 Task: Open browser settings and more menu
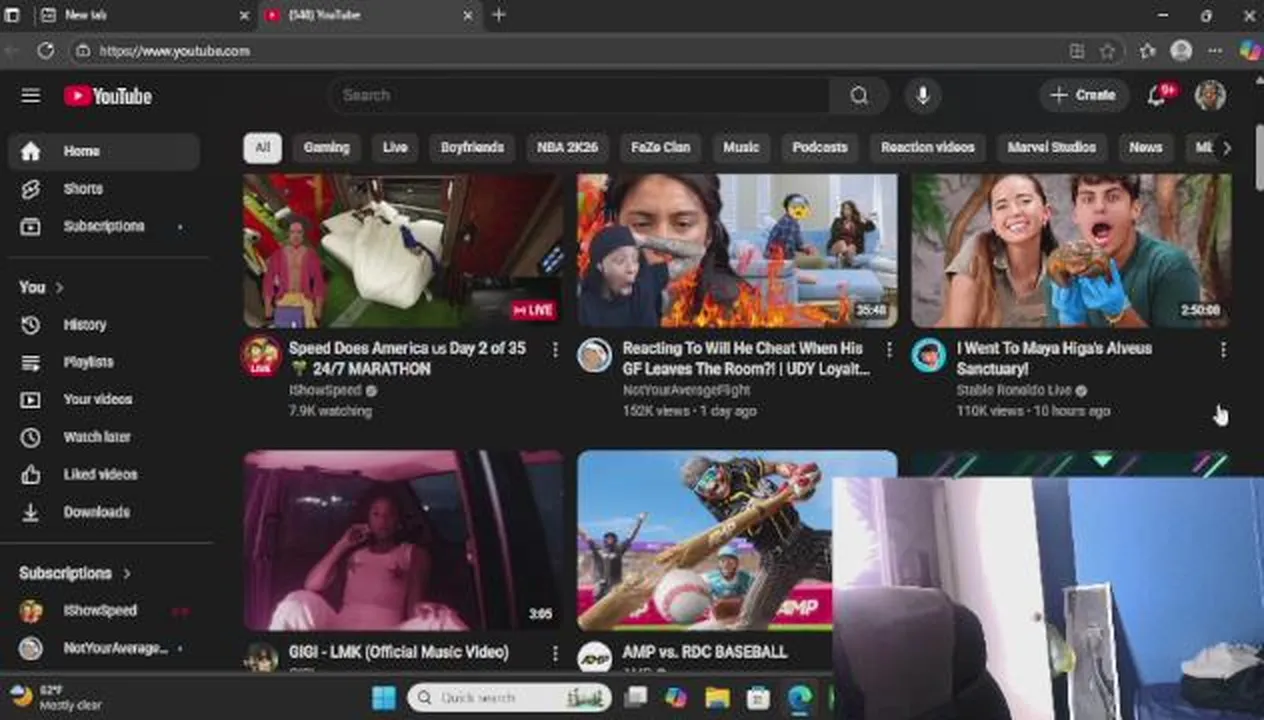click(x=1215, y=51)
